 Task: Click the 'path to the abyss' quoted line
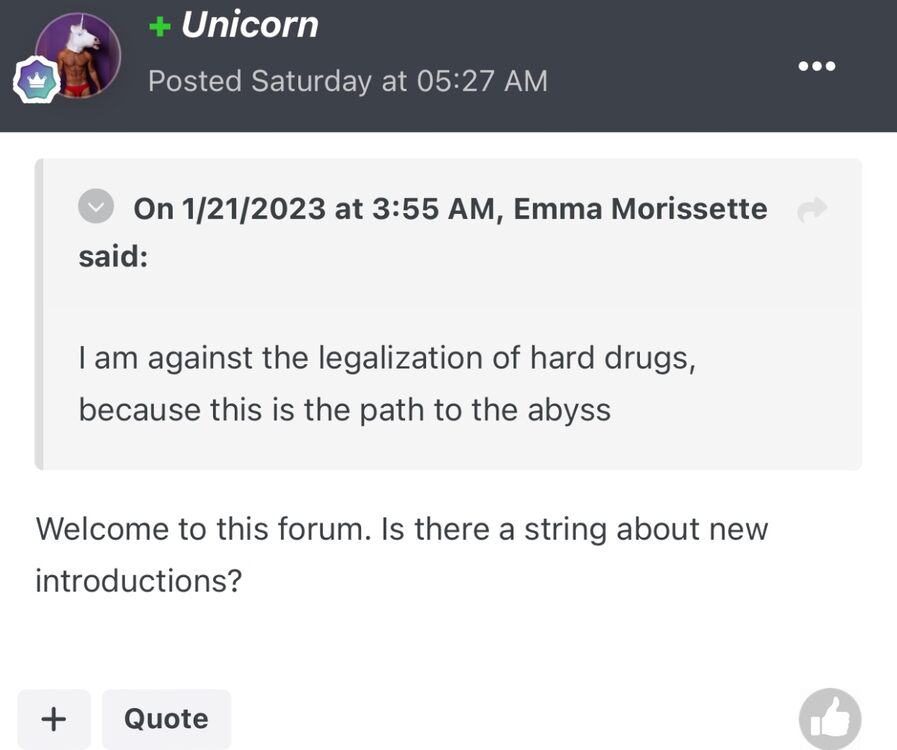tap(344, 410)
